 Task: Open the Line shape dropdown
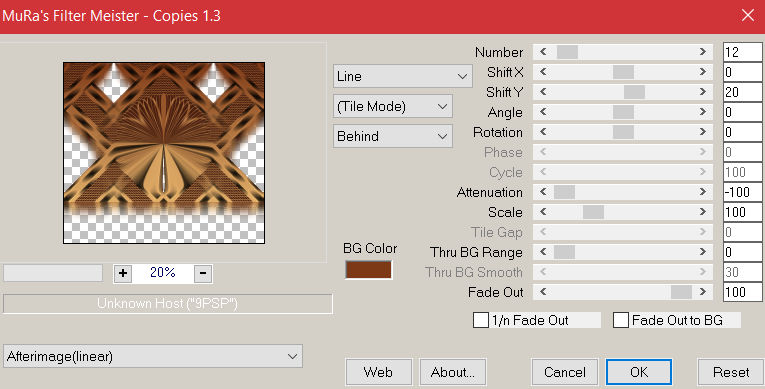point(403,76)
